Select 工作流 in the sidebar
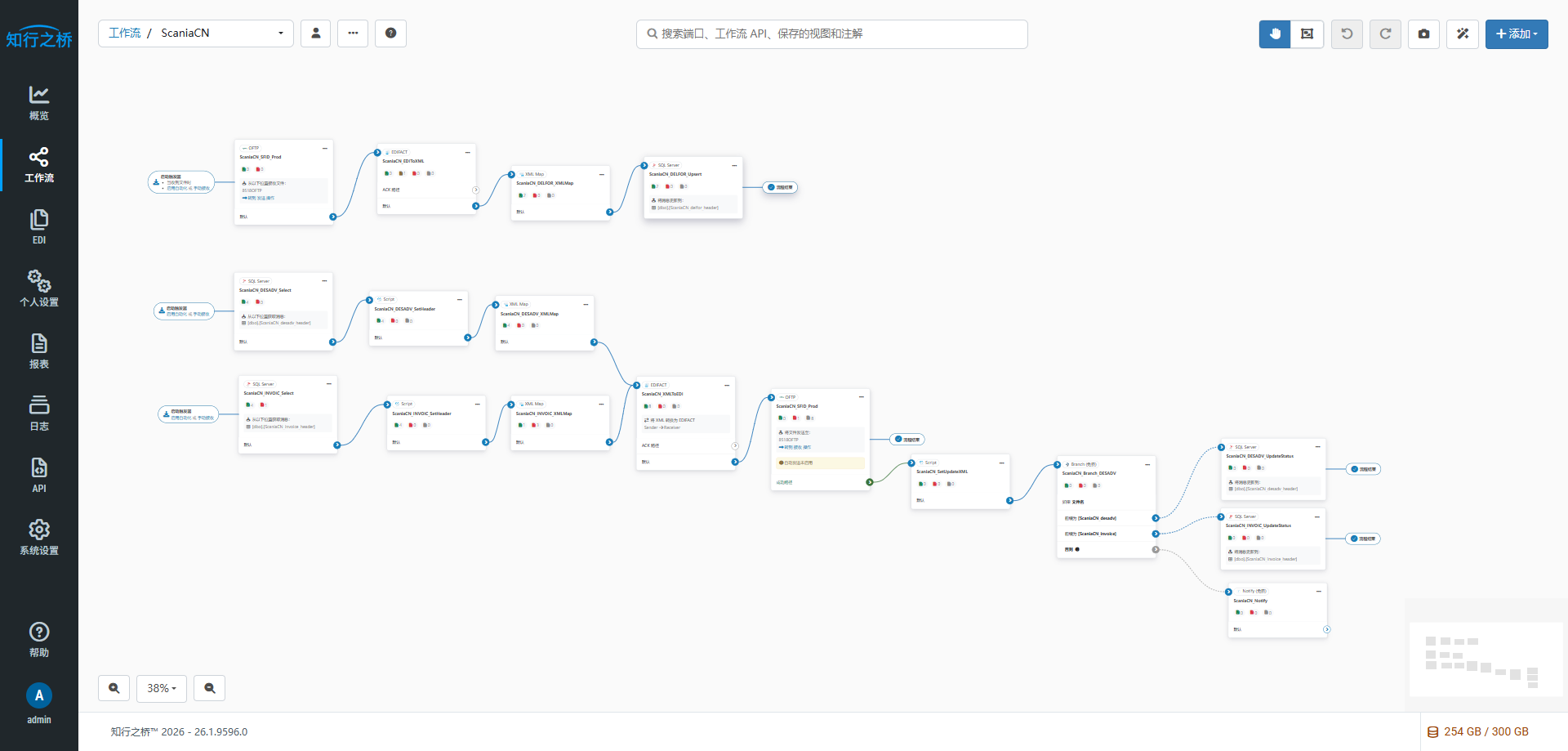Image resolution: width=1568 pixels, height=751 pixels. pos(39,165)
